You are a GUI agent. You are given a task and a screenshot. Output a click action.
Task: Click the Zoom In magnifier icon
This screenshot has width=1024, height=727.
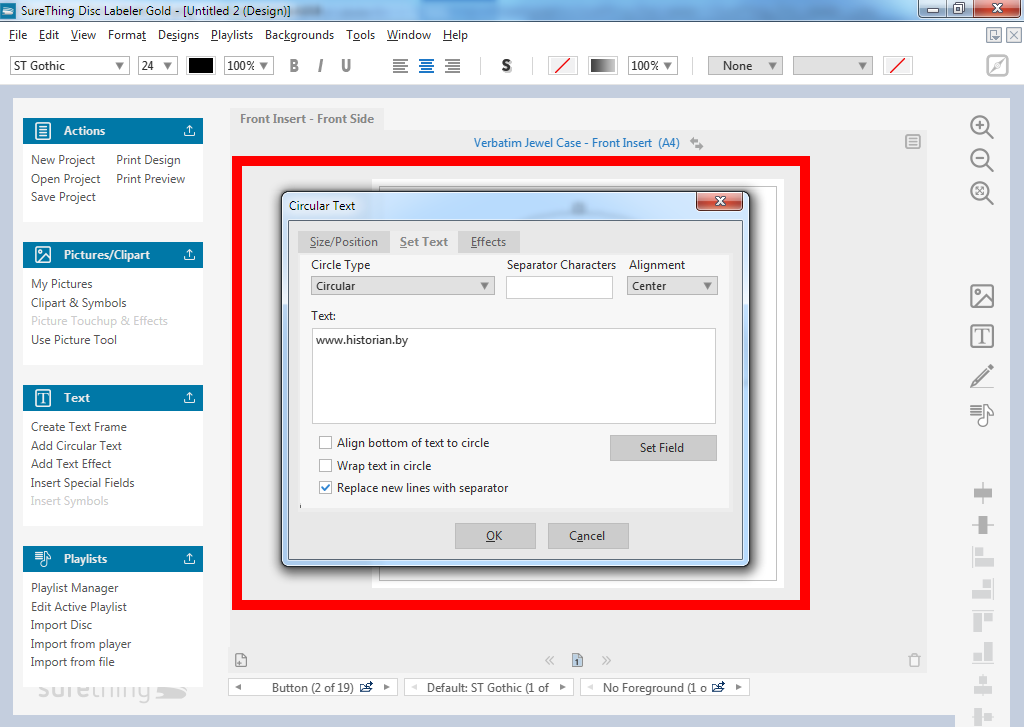point(982,127)
